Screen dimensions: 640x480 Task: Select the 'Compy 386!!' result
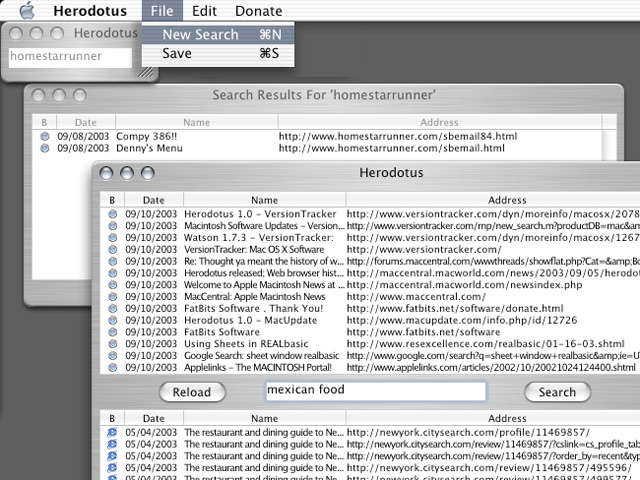coord(147,136)
